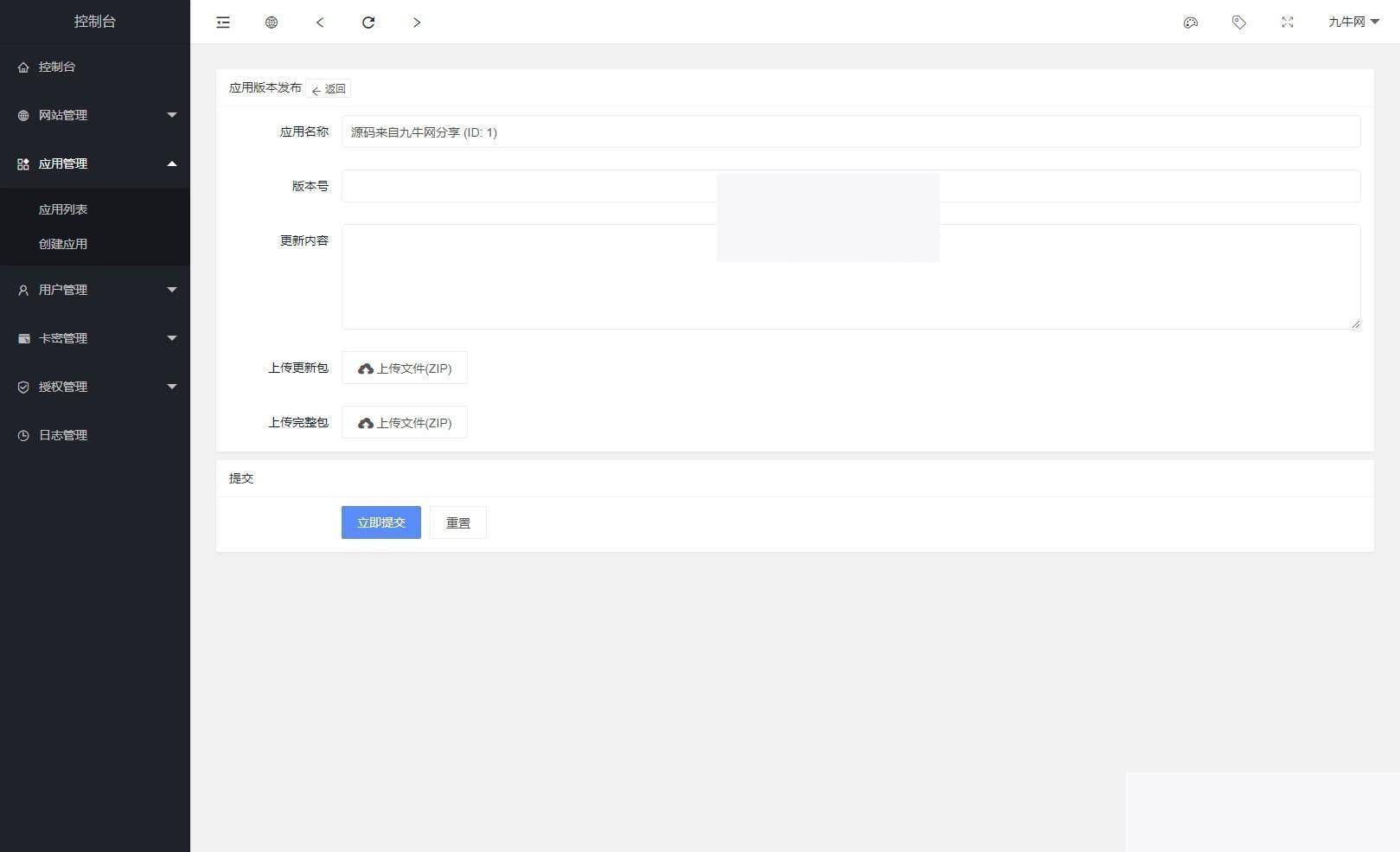This screenshot has width=1400, height=852.
Task: Navigate forward using the right arrow icon
Action: pos(417,22)
